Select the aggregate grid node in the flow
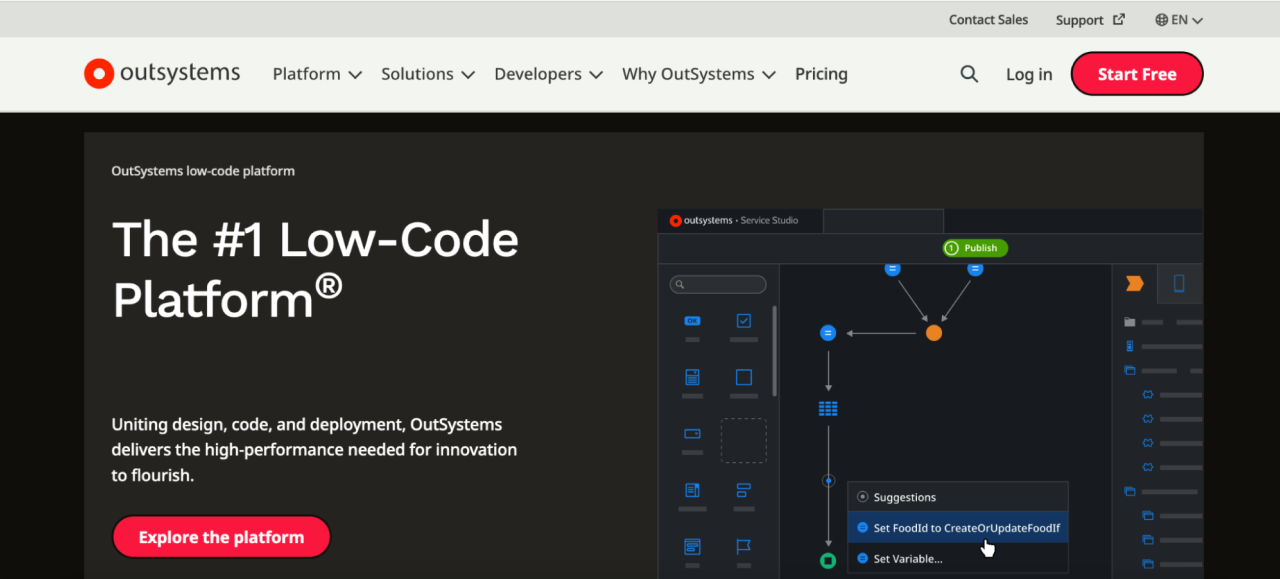 pos(827,407)
